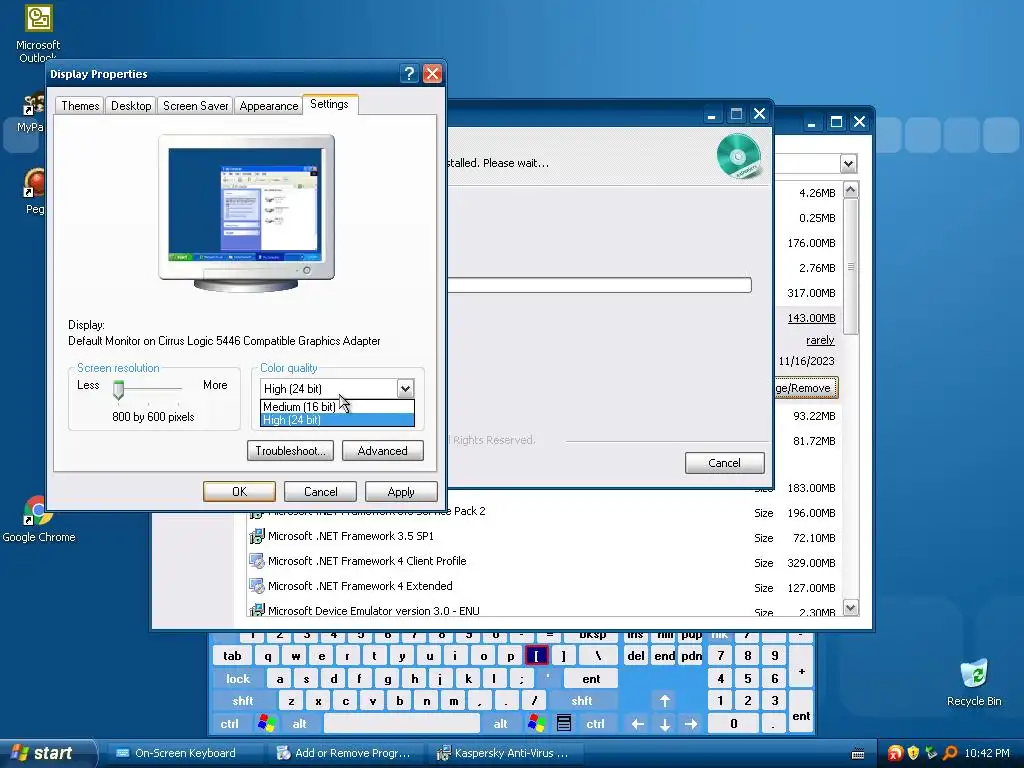Select the .NET Framework 4 Extended icon
Screen dimensions: 1024x768
[257, 586]
